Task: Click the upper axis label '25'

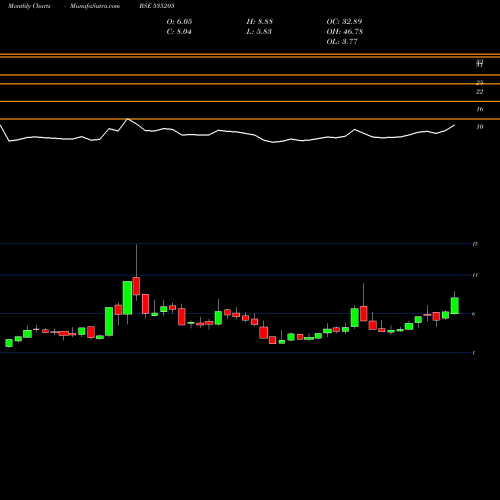Action: [x=480, y=82]
